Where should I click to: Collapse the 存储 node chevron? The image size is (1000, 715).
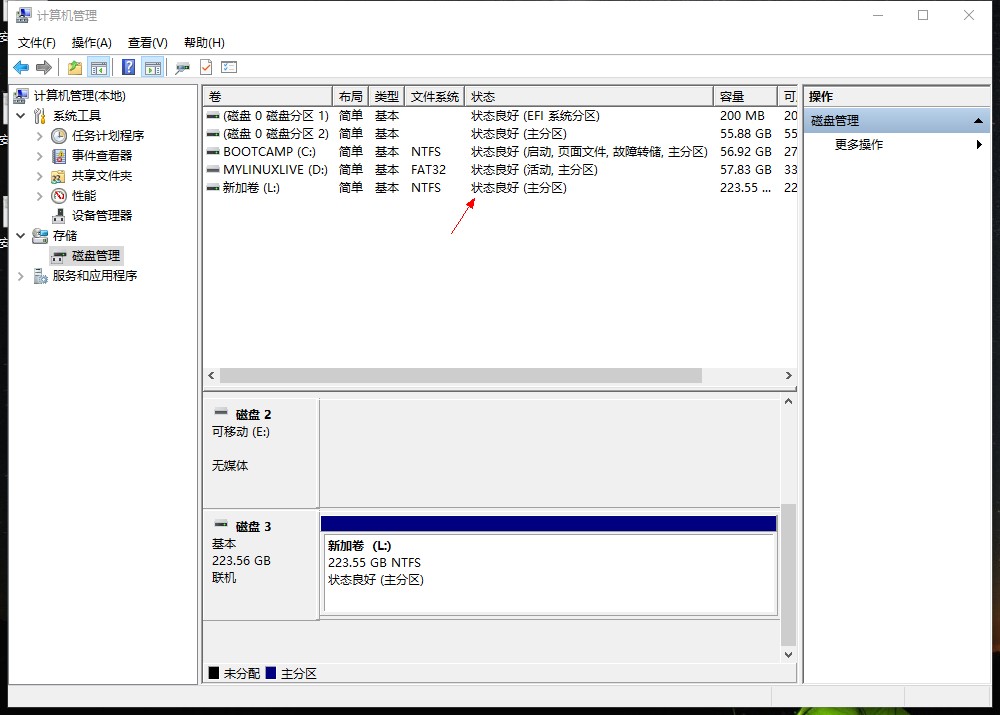(21, 236)
